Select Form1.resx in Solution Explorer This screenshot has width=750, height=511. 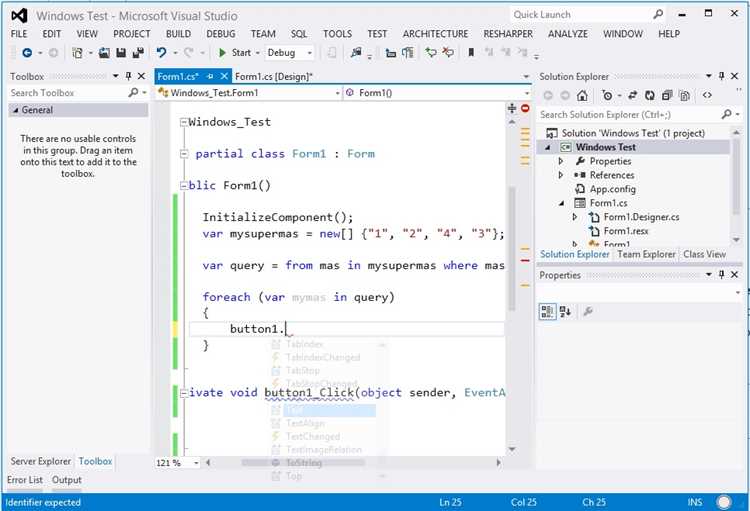tap(626, 232)
